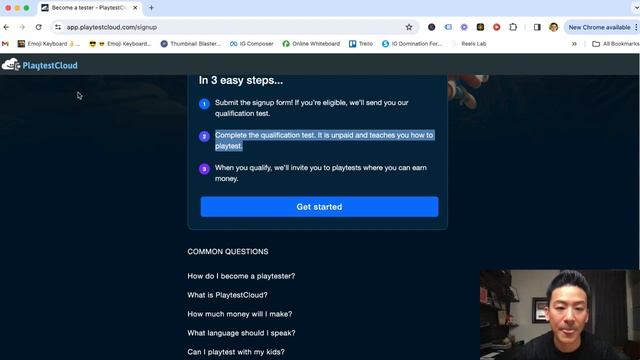
Task: Click the highlighted text about qualification test
Action: pos(324,140)
